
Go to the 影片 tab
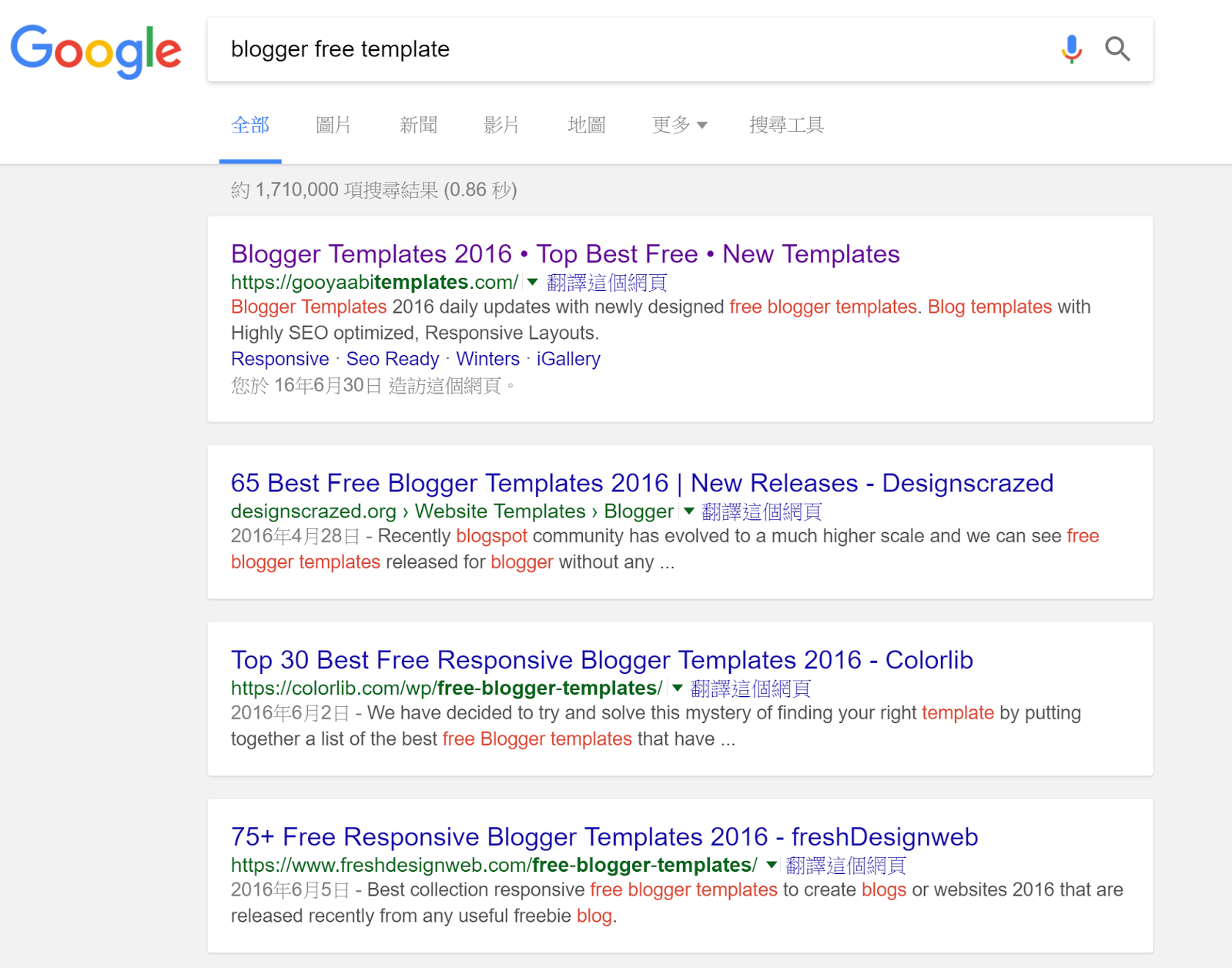501,125
